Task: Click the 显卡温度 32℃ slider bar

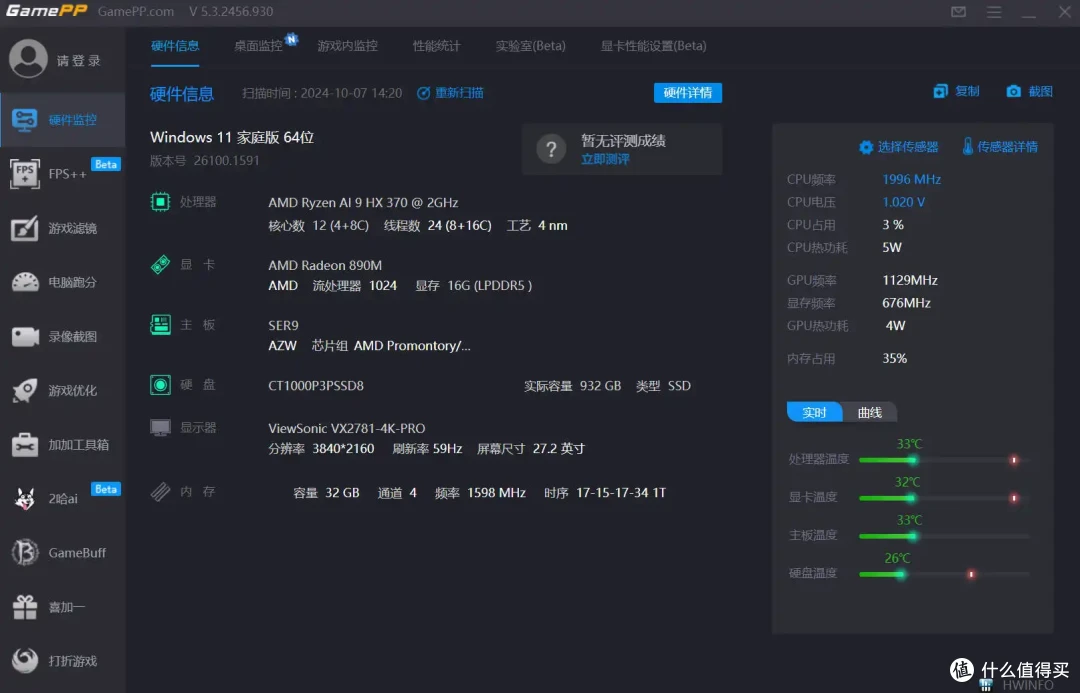Action: coord(944,497)
